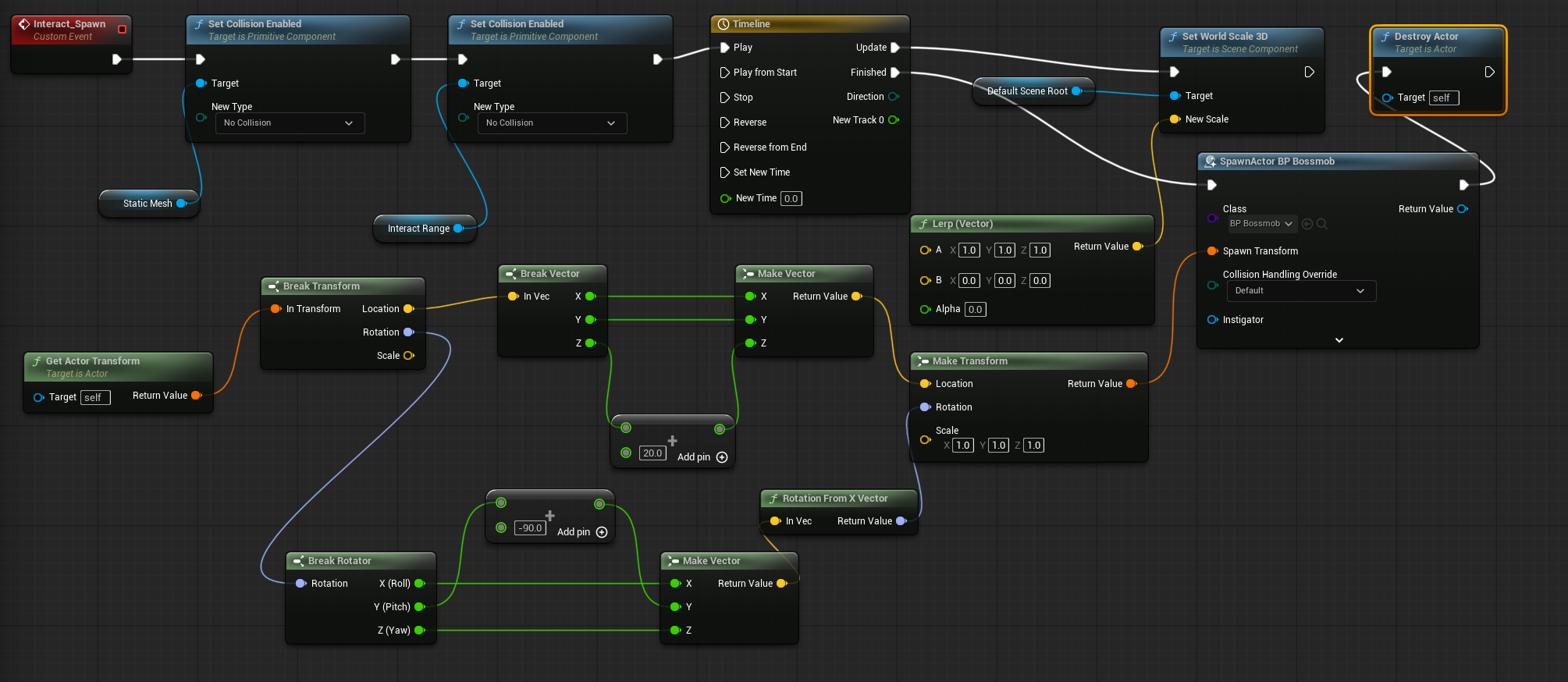
Task: Click the Interact_Spawn event delegate pin
Action: 122,30
